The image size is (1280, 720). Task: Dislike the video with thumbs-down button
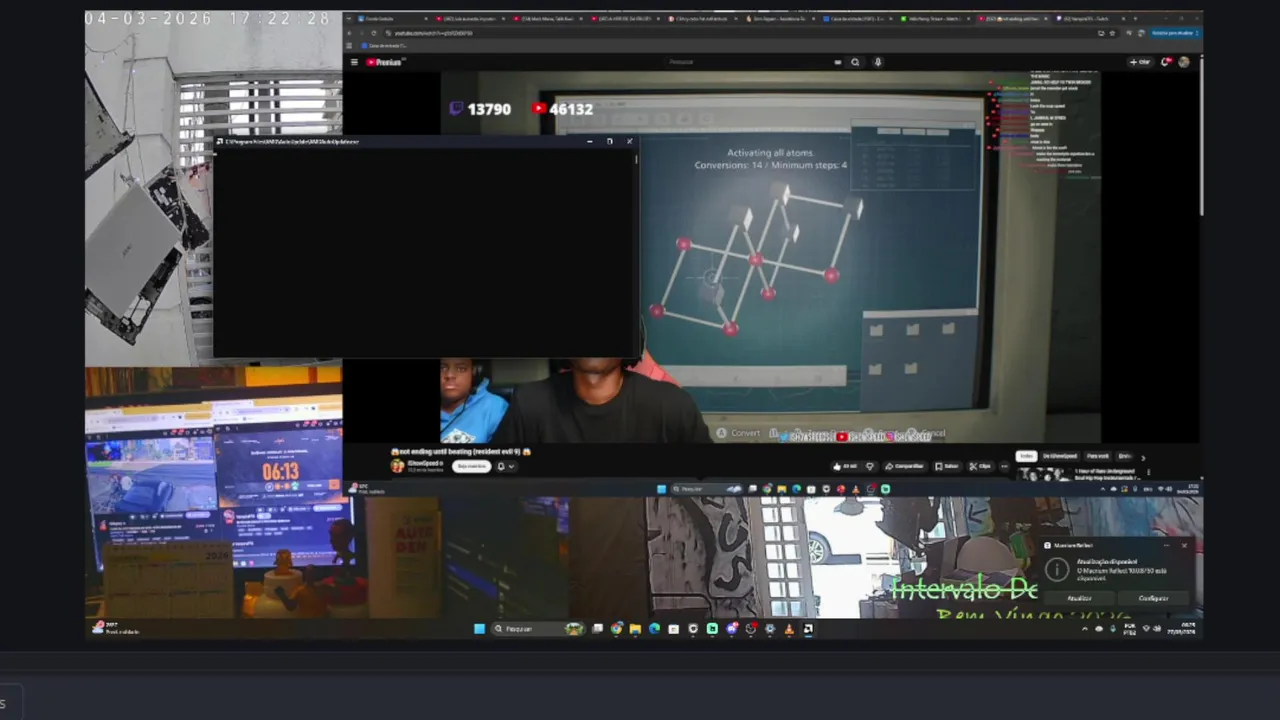point(870,466)
